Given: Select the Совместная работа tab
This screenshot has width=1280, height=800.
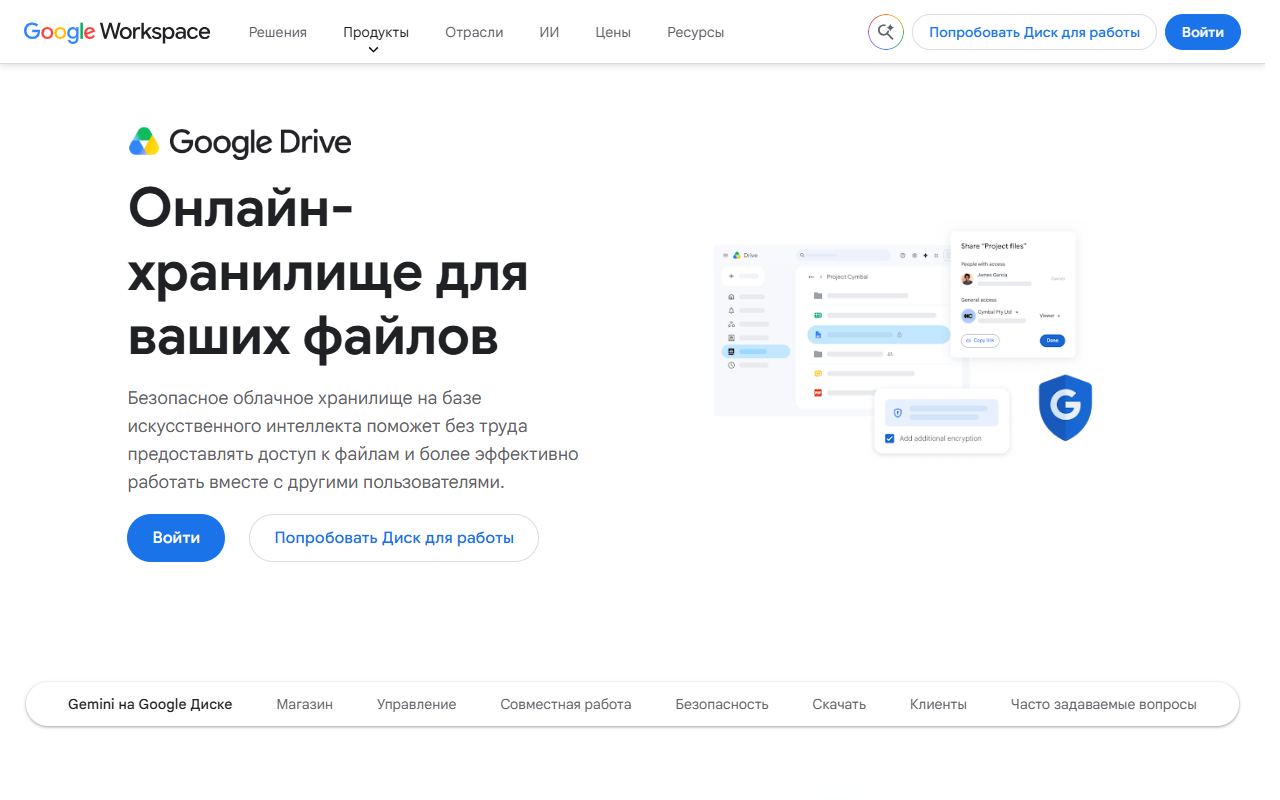Looking at the screenshot, I should coord(566,704).
